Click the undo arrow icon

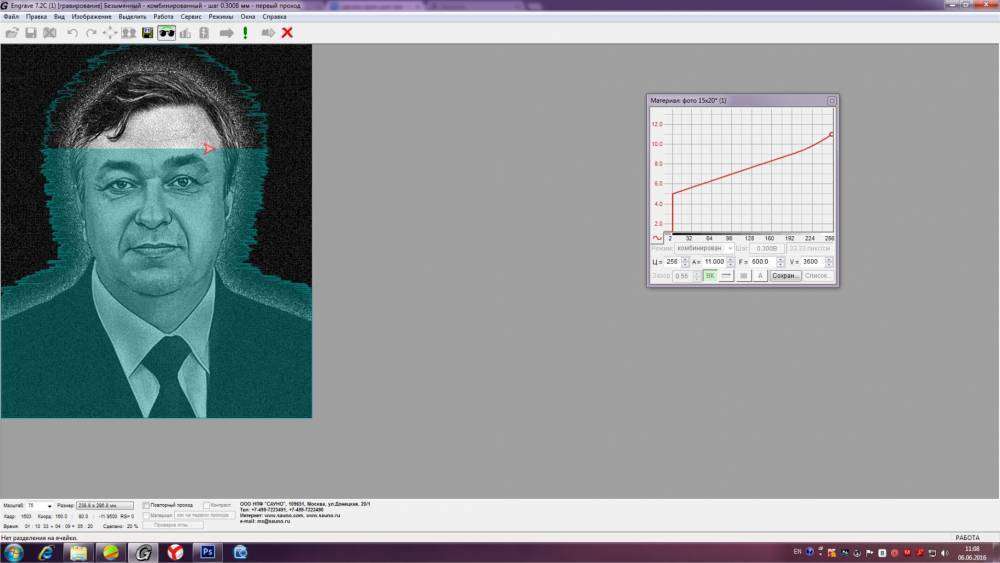72,33
